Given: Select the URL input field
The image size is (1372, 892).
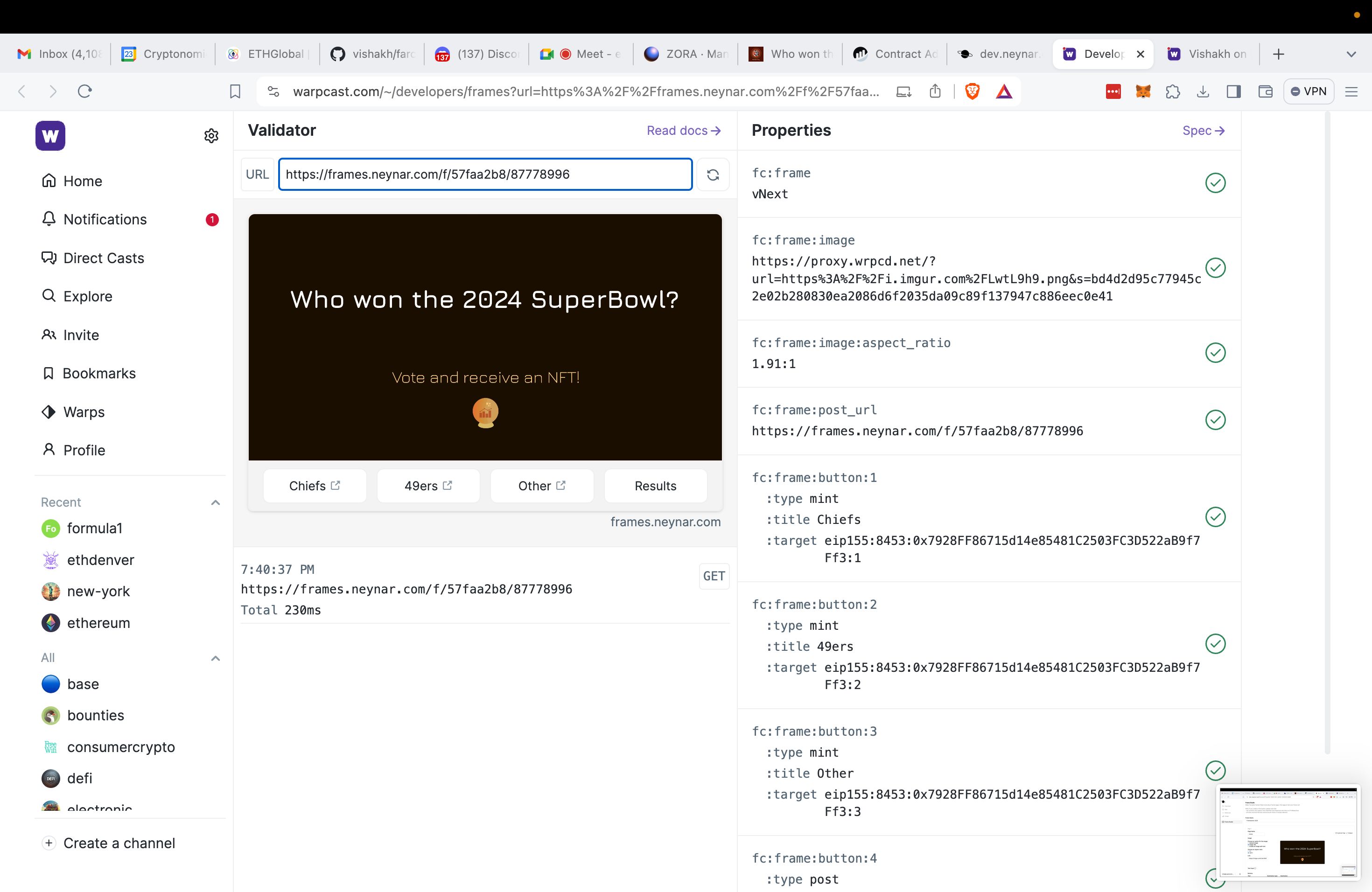Looking at the screenshot, I should coord(484,174).
